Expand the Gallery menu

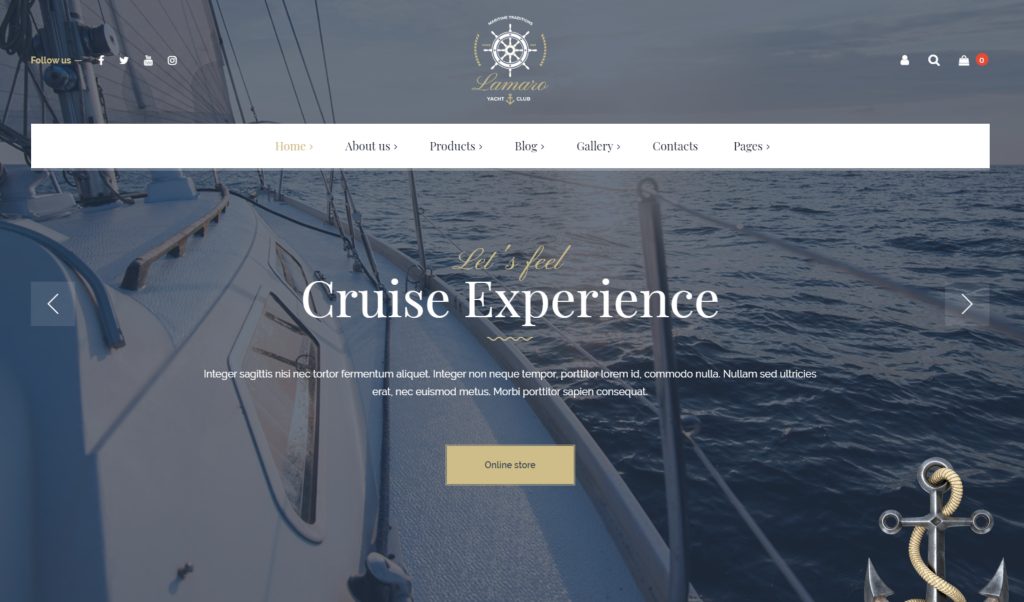point(598,146)
